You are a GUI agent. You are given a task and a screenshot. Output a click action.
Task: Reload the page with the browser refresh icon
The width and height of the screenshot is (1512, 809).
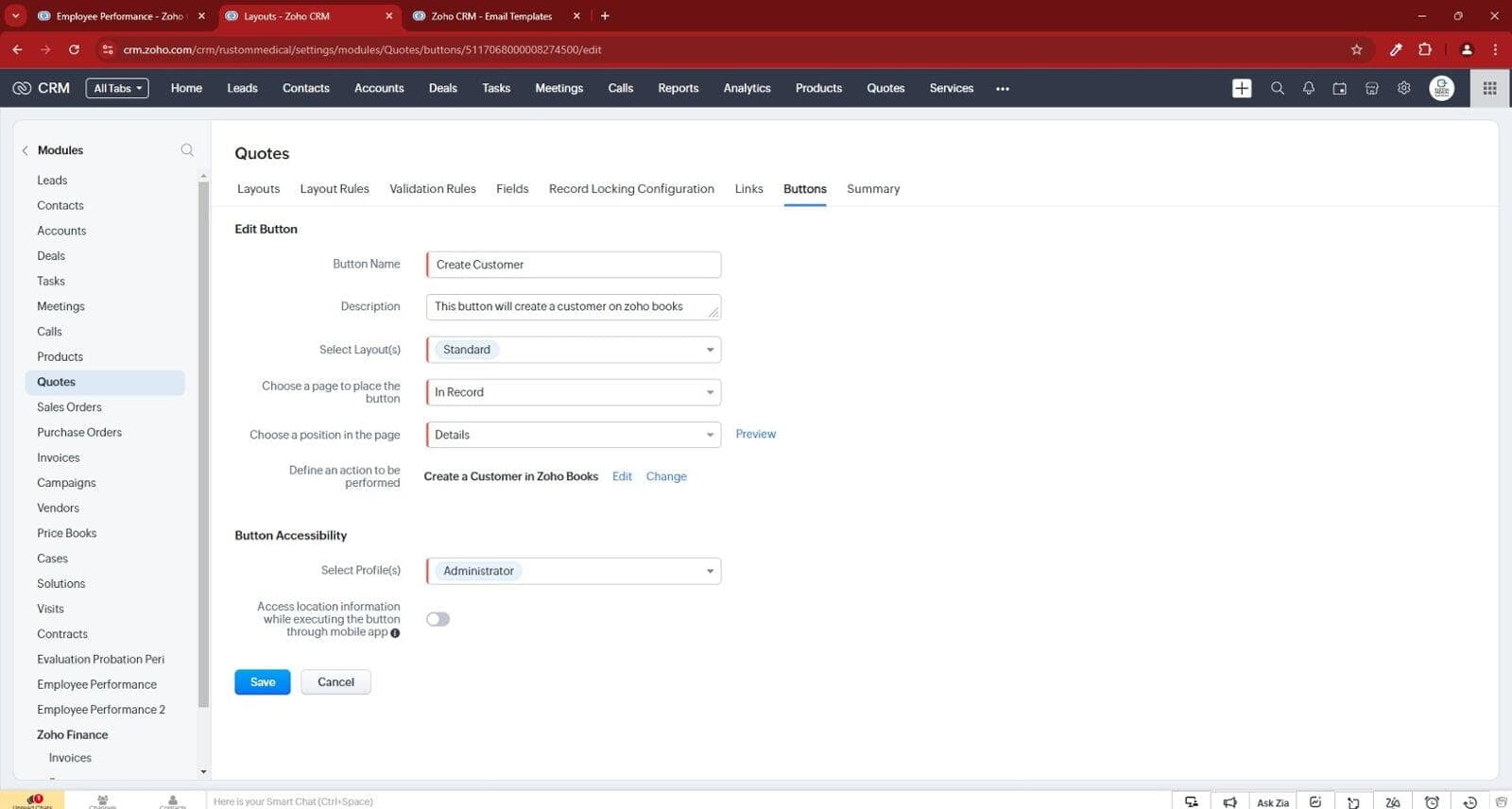click(74, 49)
